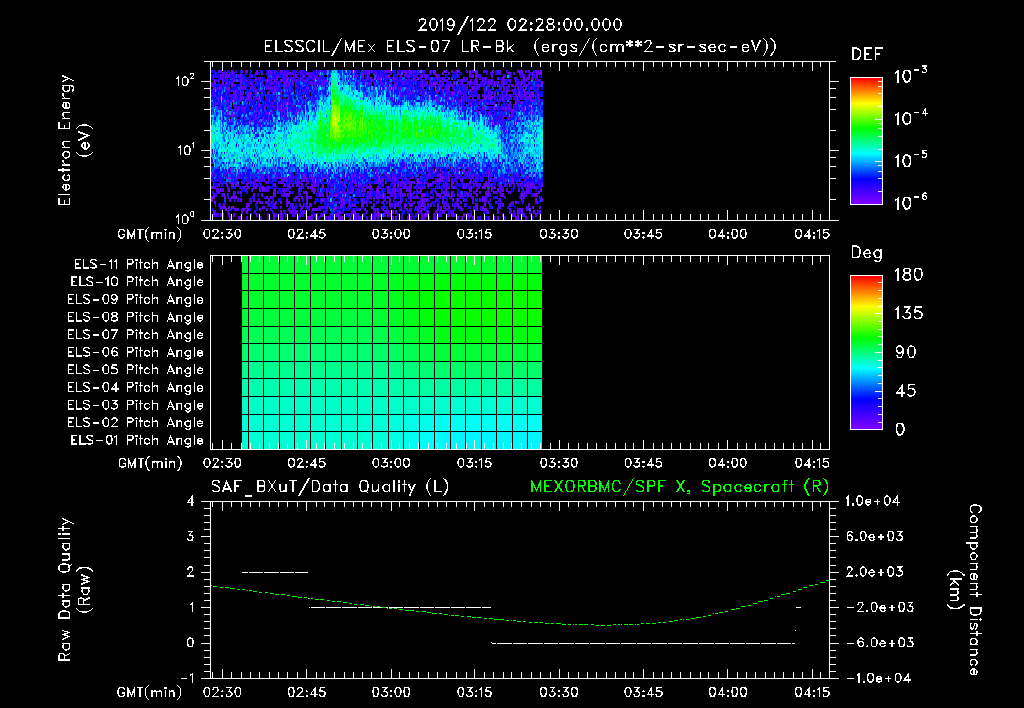The image size is (1024, 708).
Task: Select the ELS-04 Pitch Angle row label
Action: 135,388
